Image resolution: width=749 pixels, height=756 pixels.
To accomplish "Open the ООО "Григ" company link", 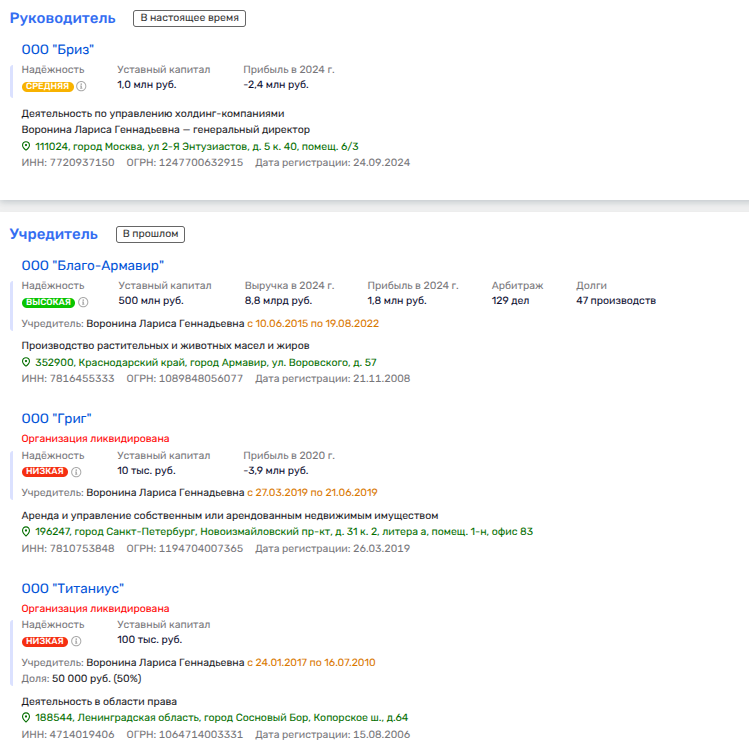I will tap(57, 418).
